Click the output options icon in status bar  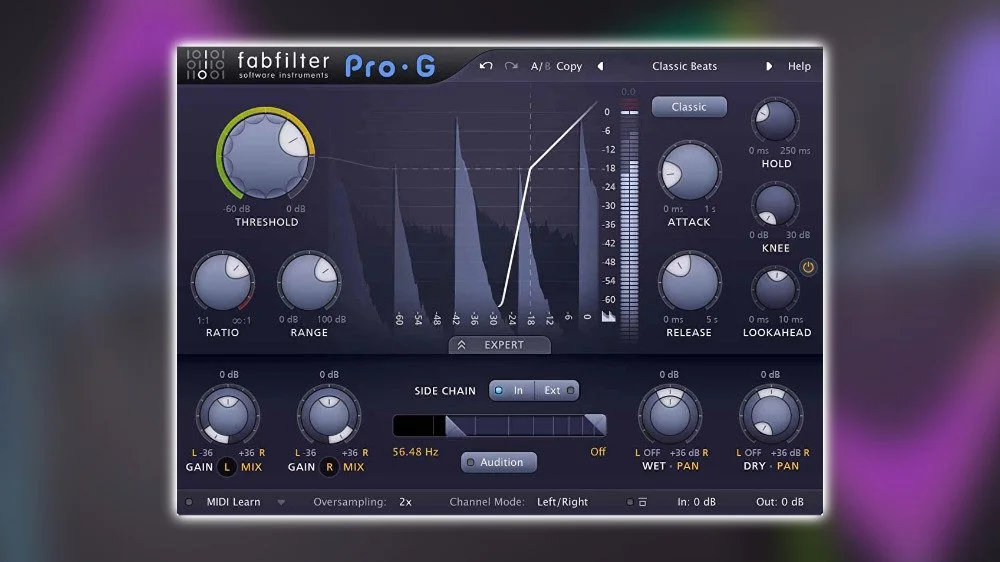tap(642, 502)
